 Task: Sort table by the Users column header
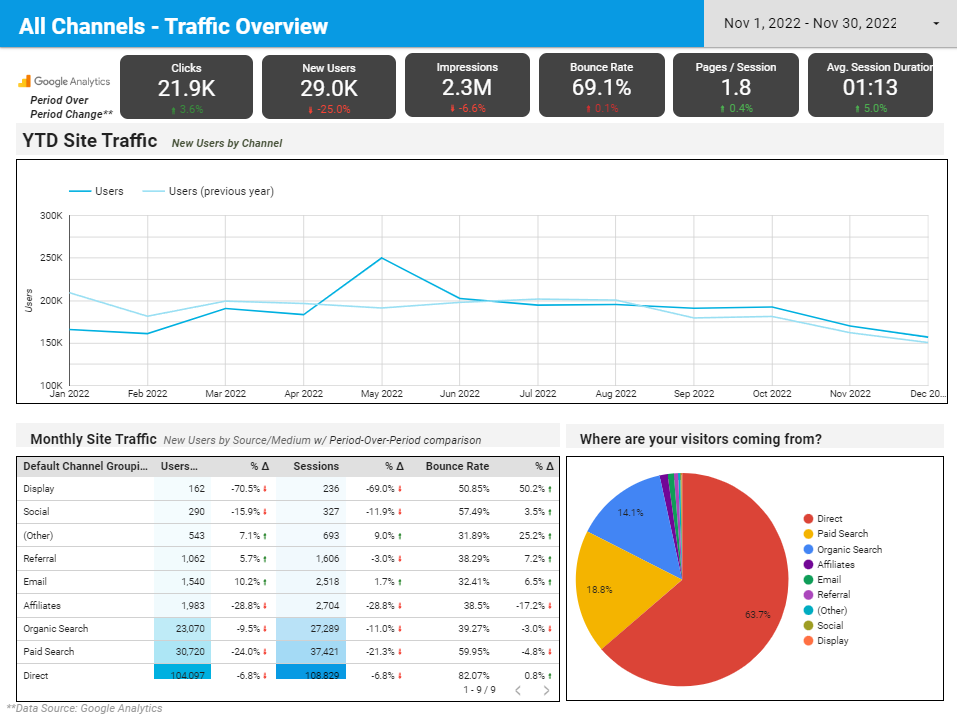(x=179, y=466)
